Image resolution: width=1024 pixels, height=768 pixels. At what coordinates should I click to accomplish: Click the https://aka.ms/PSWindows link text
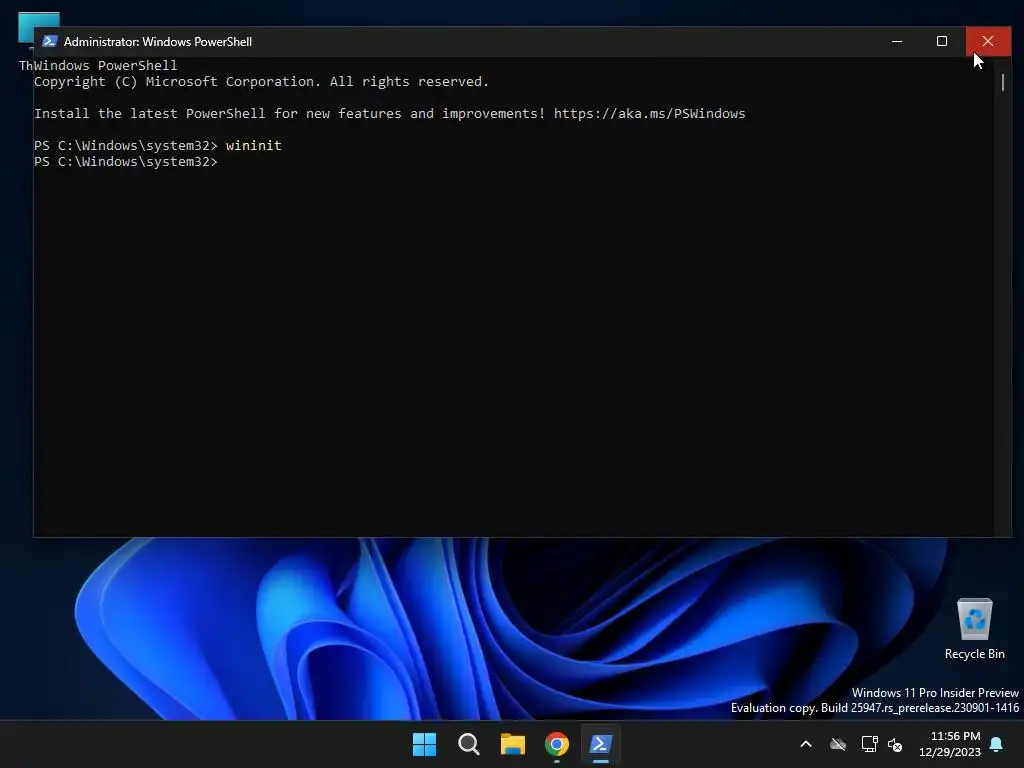[649, 114]
